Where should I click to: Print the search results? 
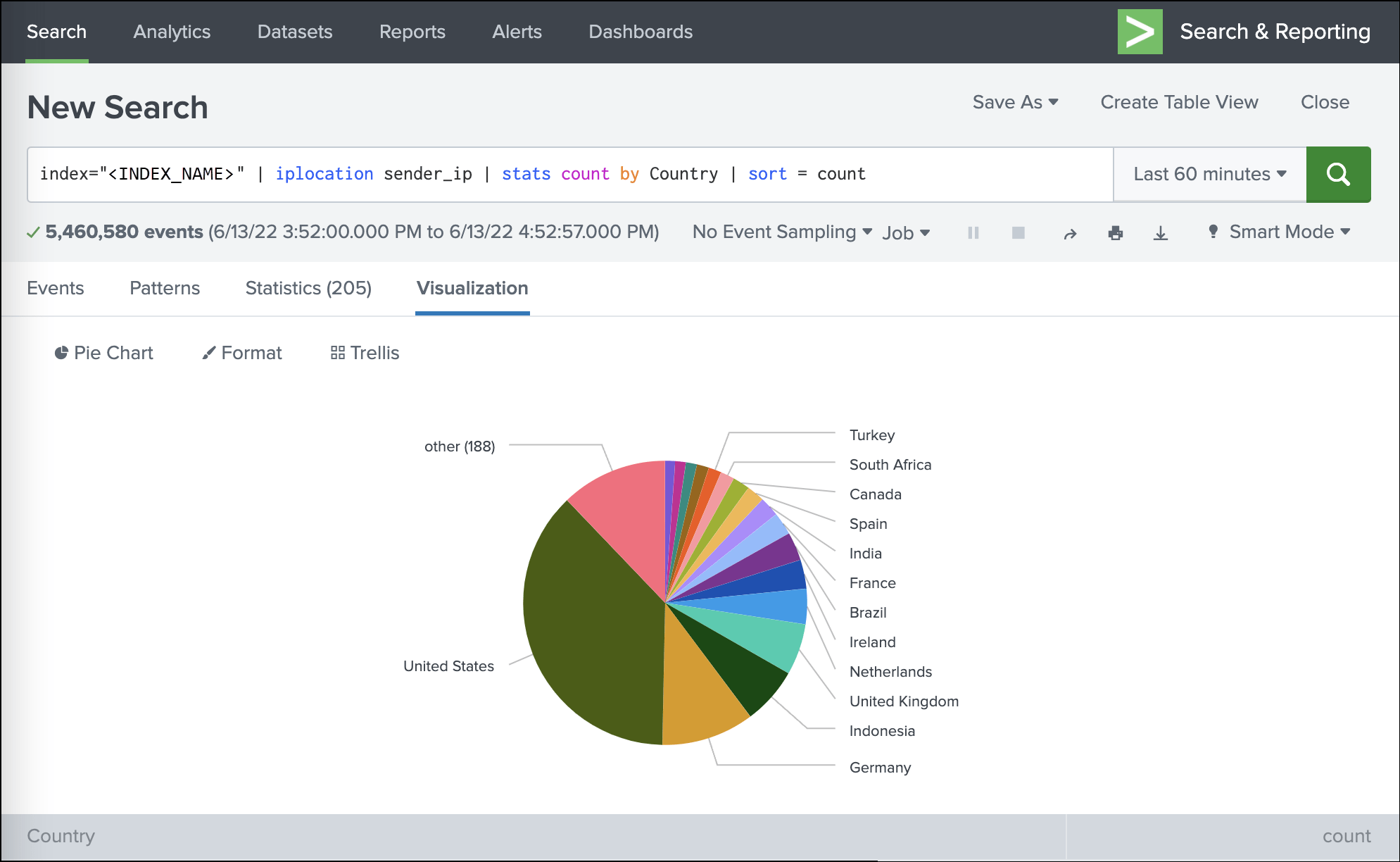pos(1116,232)
